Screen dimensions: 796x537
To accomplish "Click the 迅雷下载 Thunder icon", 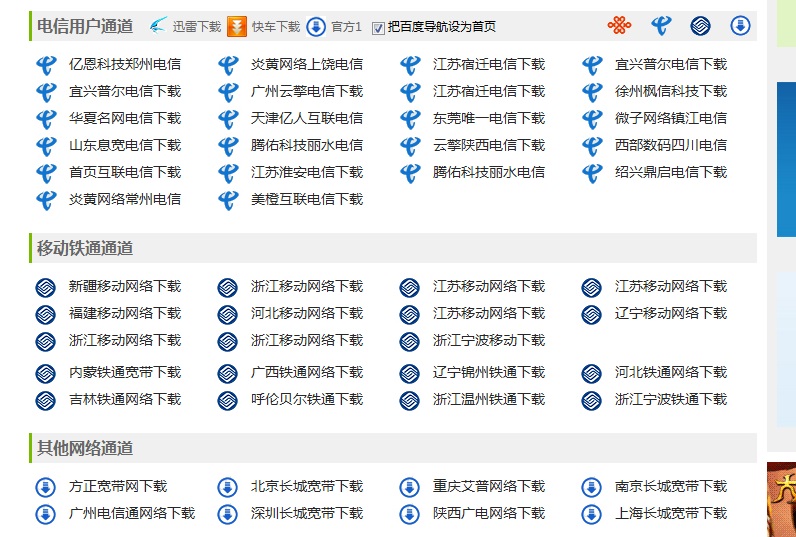I will [x=158, y=26].
